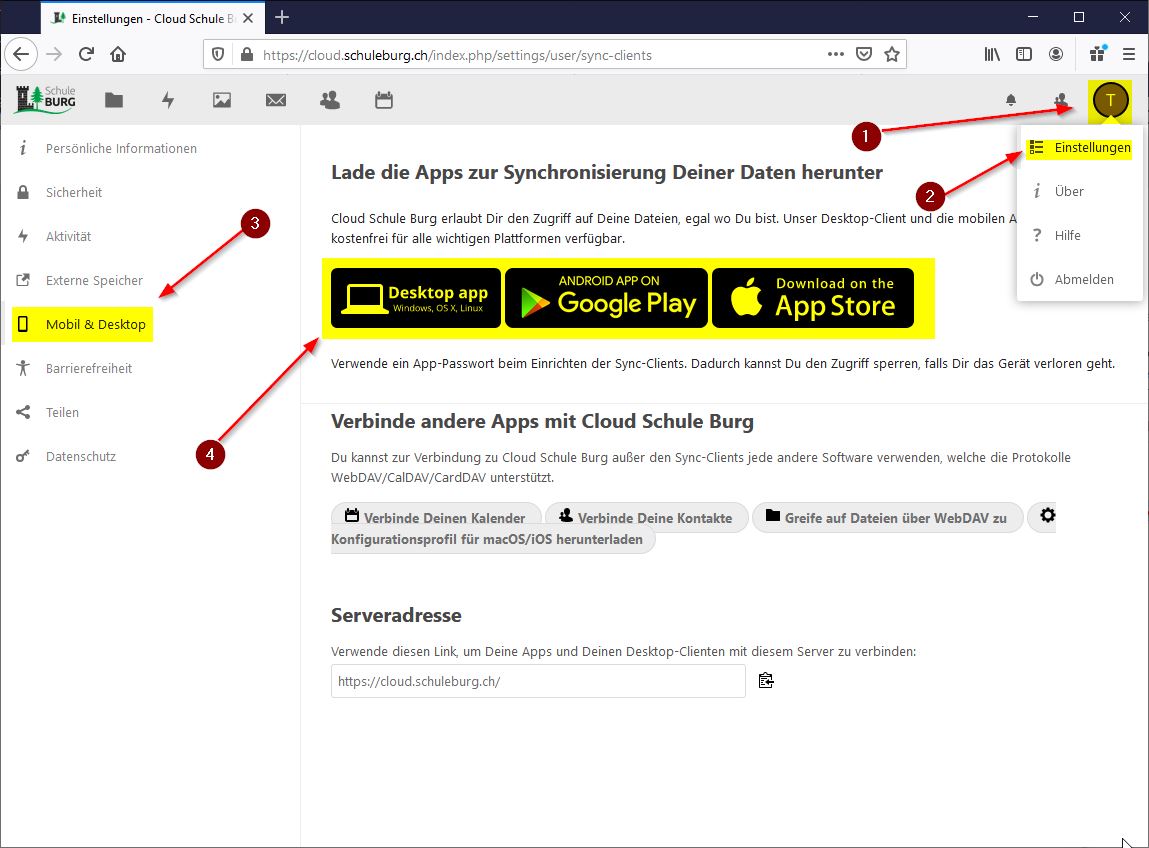Open Persönliche Informationen section
This screenshot has width=1149, height=848.
(x=121, y=149)
